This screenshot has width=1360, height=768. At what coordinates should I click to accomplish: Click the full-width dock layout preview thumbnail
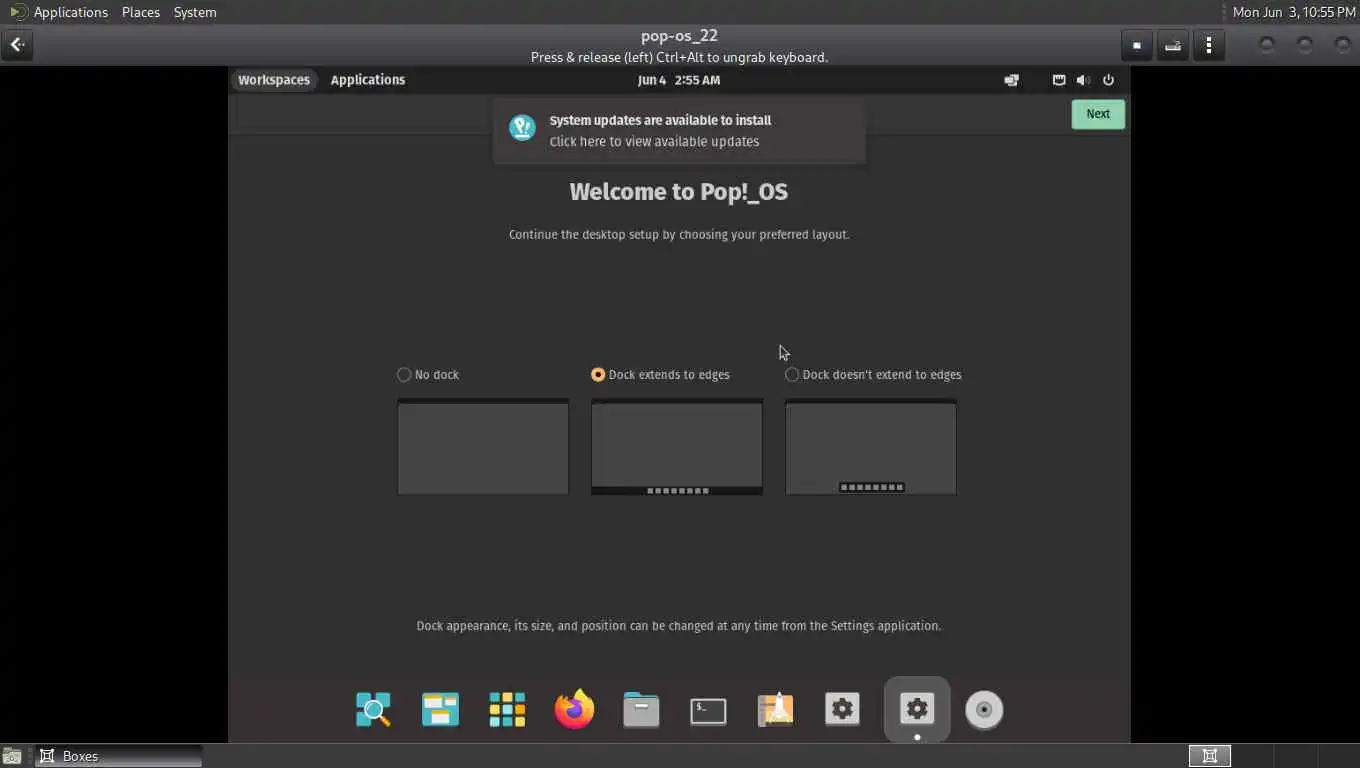(x=677, y=447)
